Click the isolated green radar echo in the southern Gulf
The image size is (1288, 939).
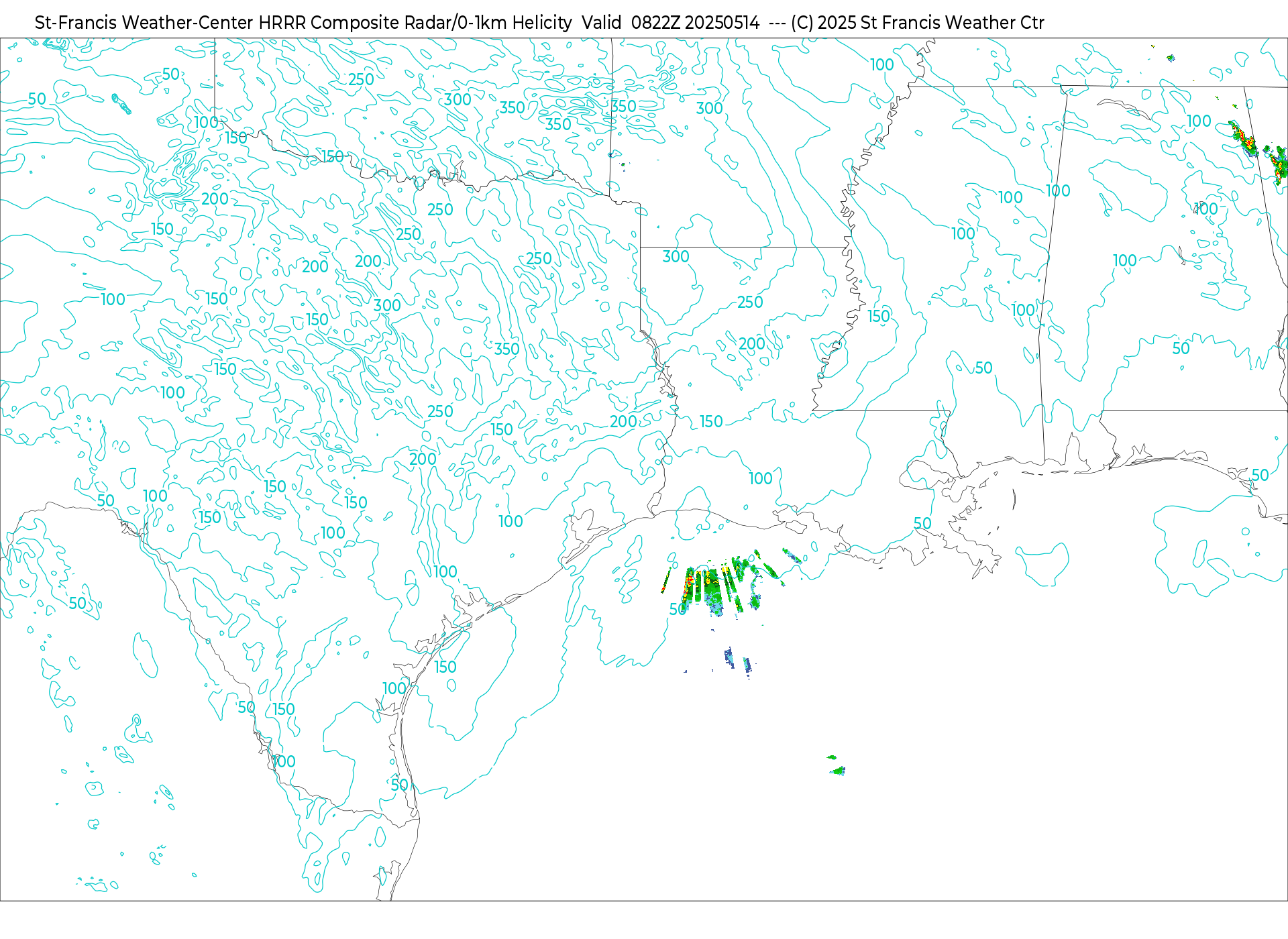[x=836, y=766]
